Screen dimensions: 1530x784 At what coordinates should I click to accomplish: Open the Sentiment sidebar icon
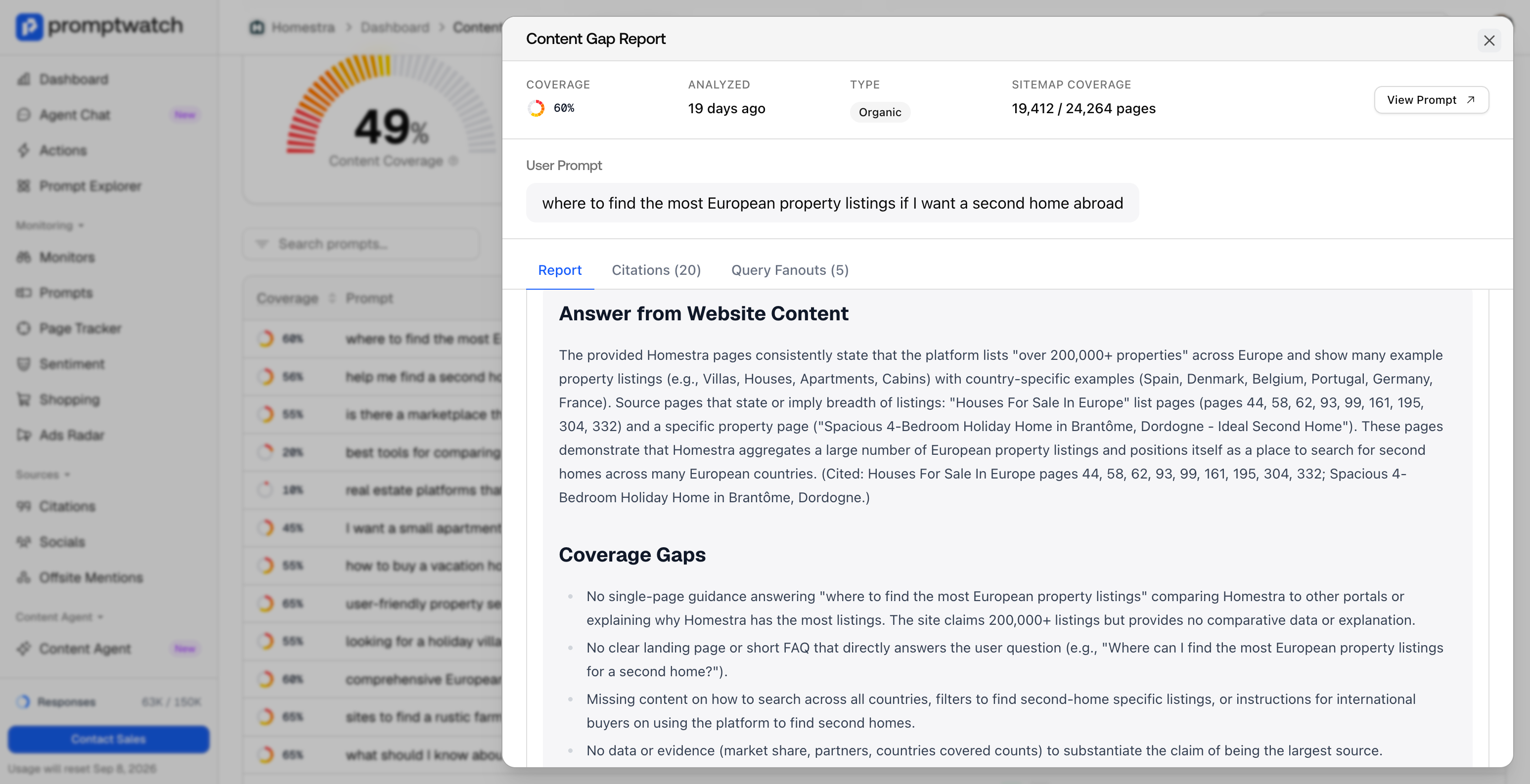tap(24, 364)
